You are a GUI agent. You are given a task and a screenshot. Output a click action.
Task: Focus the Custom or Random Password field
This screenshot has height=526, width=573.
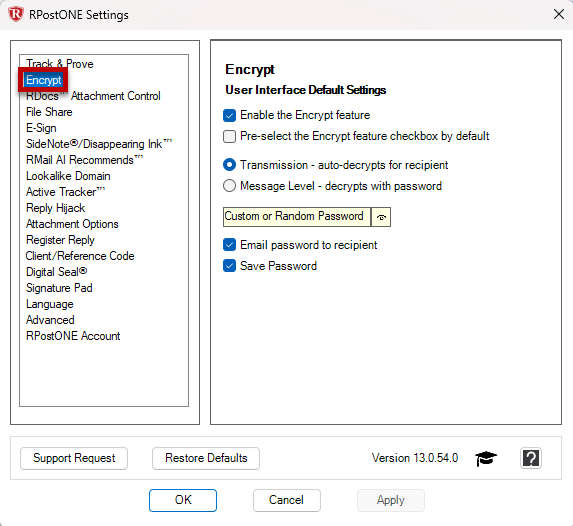click(x=297, y=217)
